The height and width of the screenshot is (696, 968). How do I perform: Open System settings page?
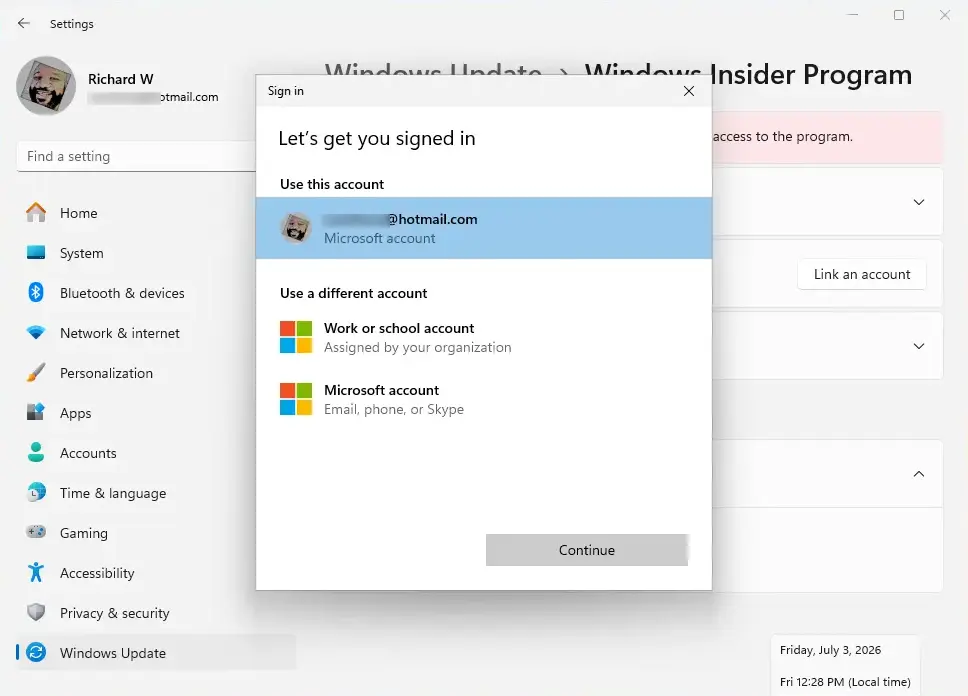(156, 253)
